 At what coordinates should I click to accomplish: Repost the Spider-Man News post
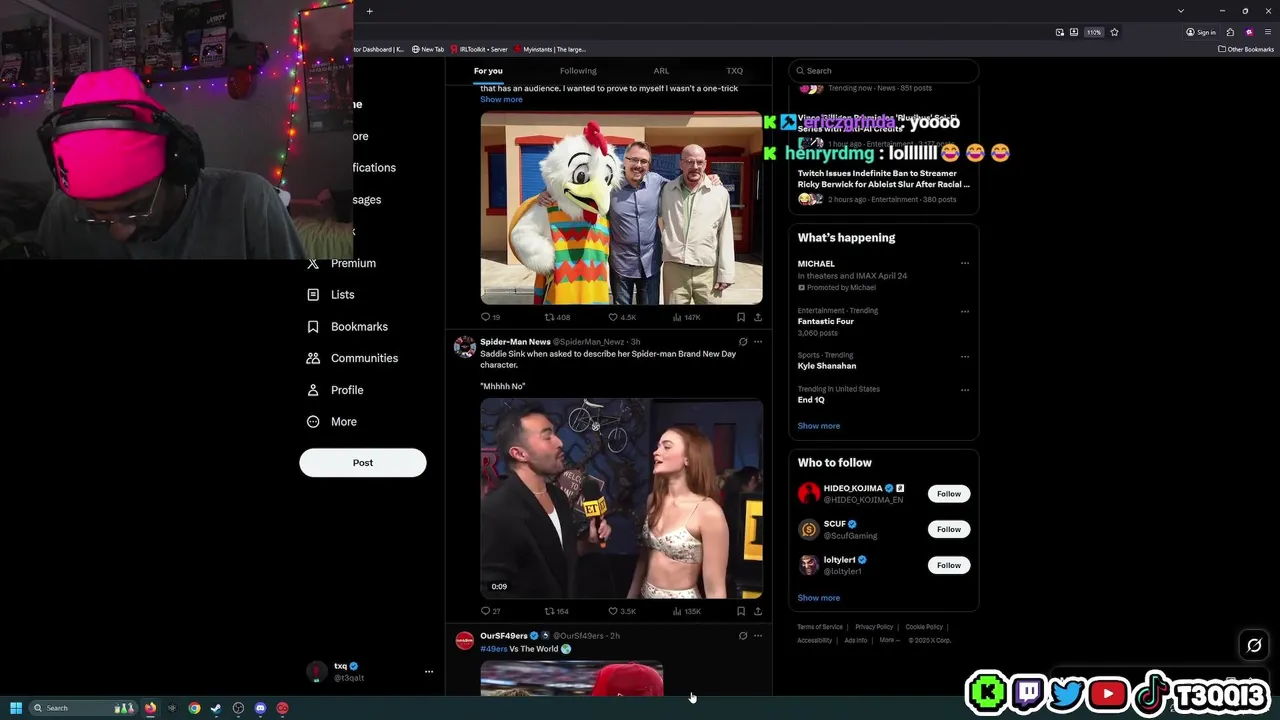tap(557, 611)
